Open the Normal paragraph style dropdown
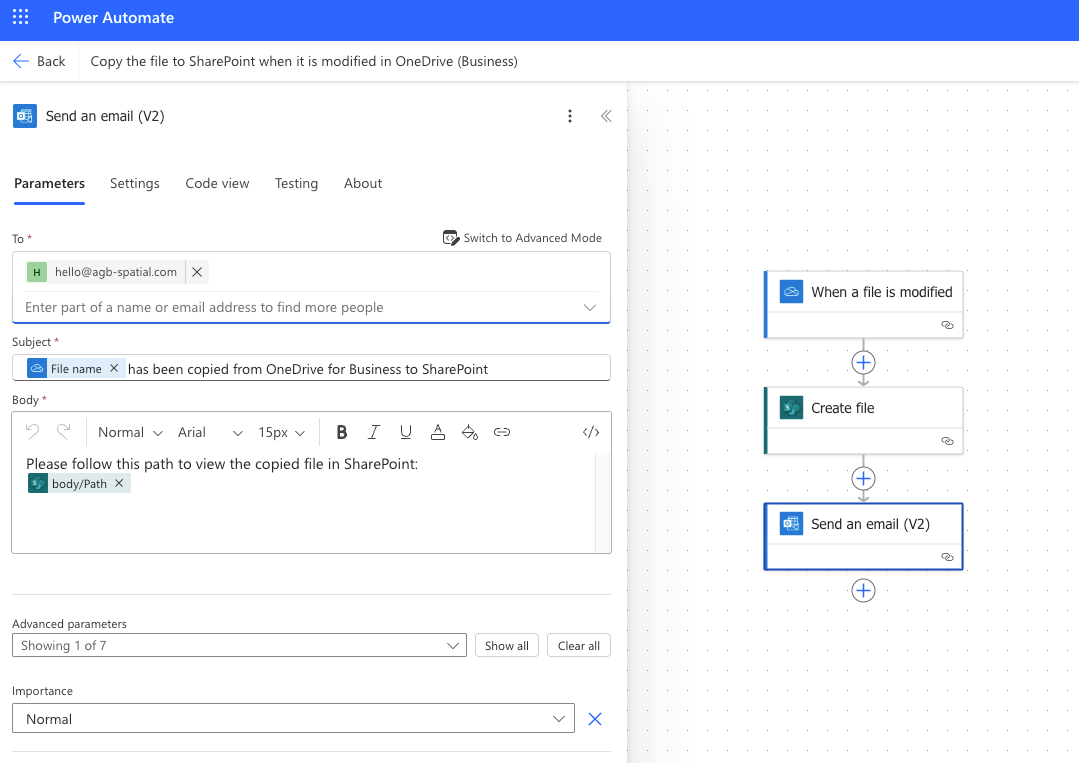1079x763 pixels. (x=130, y=433)
